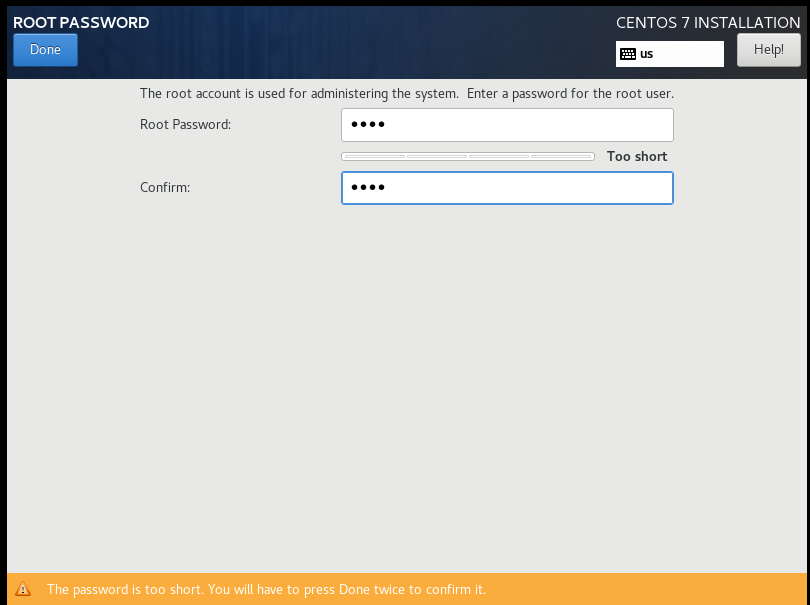Viewport: 810px width, 605px height.
Task: Focus the Confirm password input field
Action: point(507,188)
